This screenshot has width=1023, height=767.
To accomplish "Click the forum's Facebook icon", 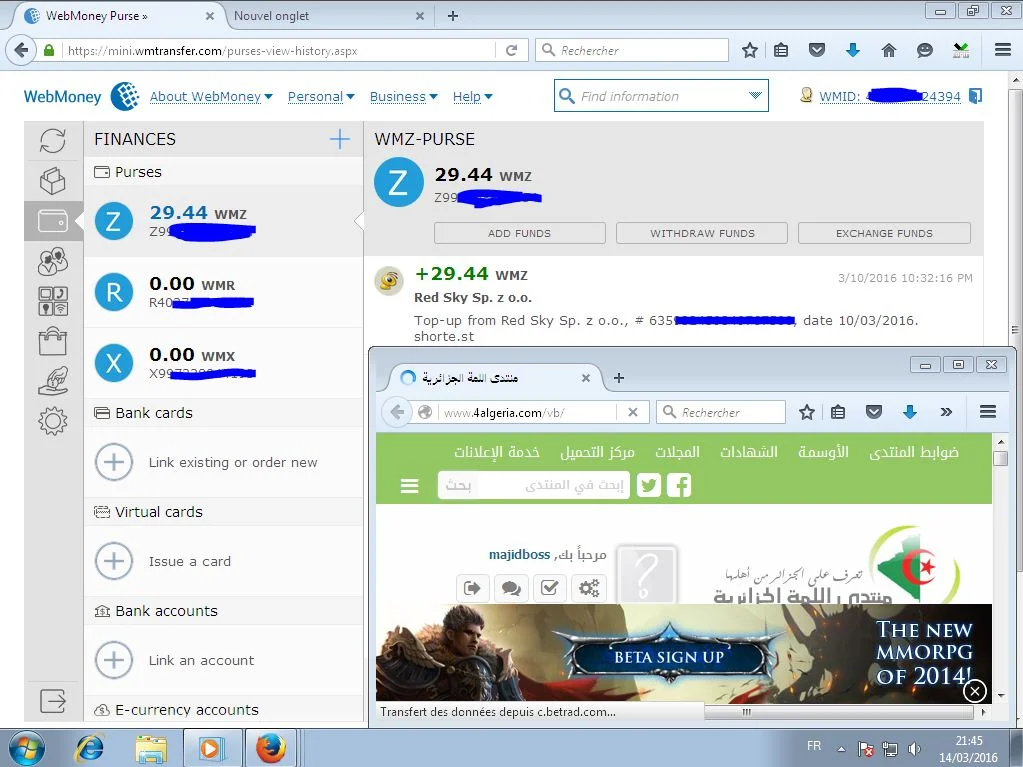I will coord(679,486).
